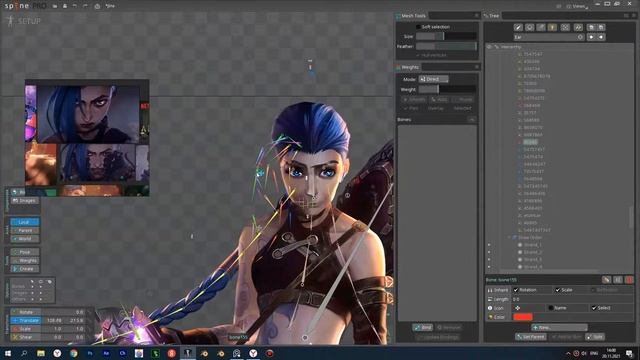
Task: Click the rename pencil icon for bone155
Action: click(606, 280)
